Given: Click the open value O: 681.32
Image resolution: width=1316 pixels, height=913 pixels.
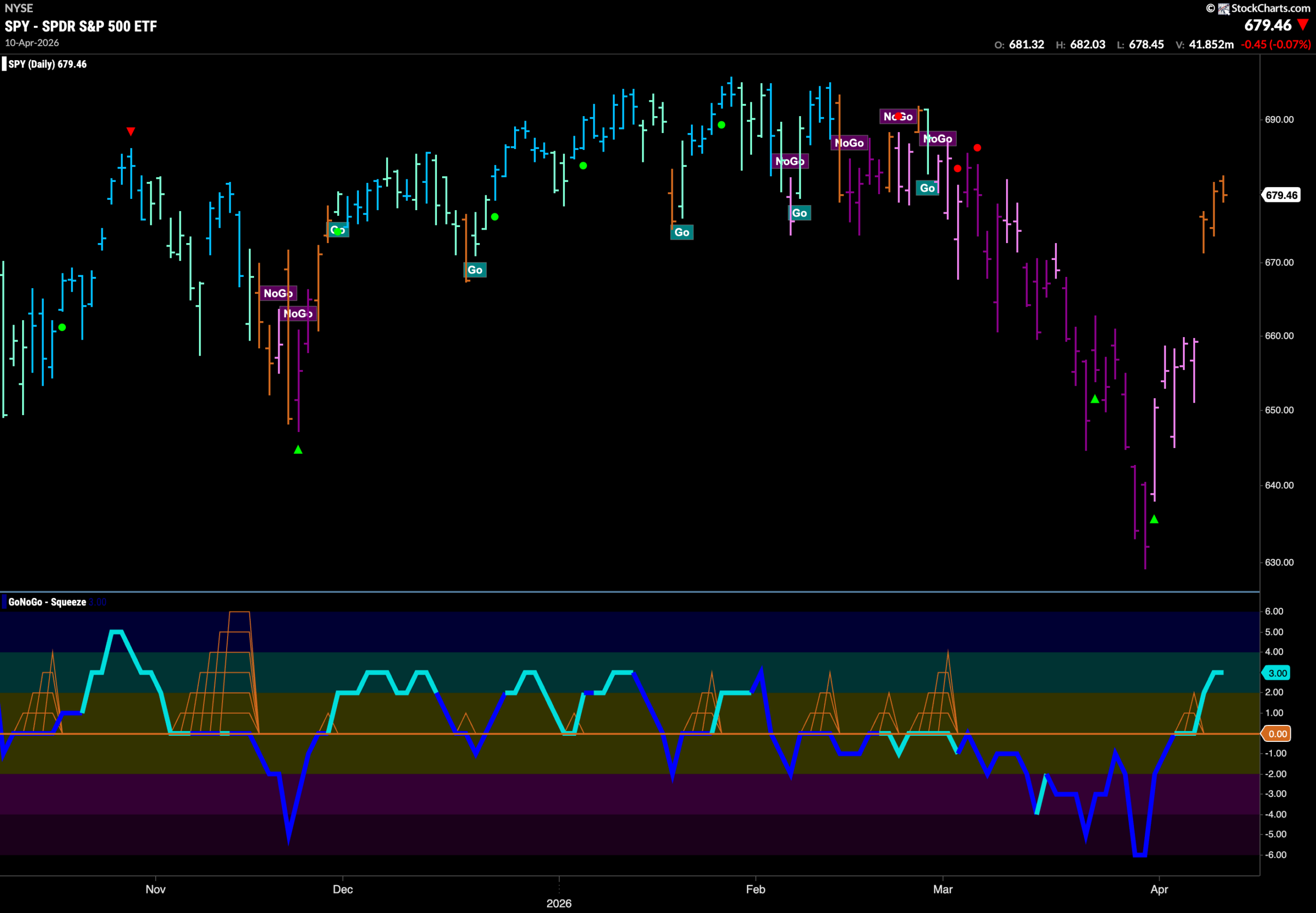Looking at the screenshot, I should [1019, 45].
